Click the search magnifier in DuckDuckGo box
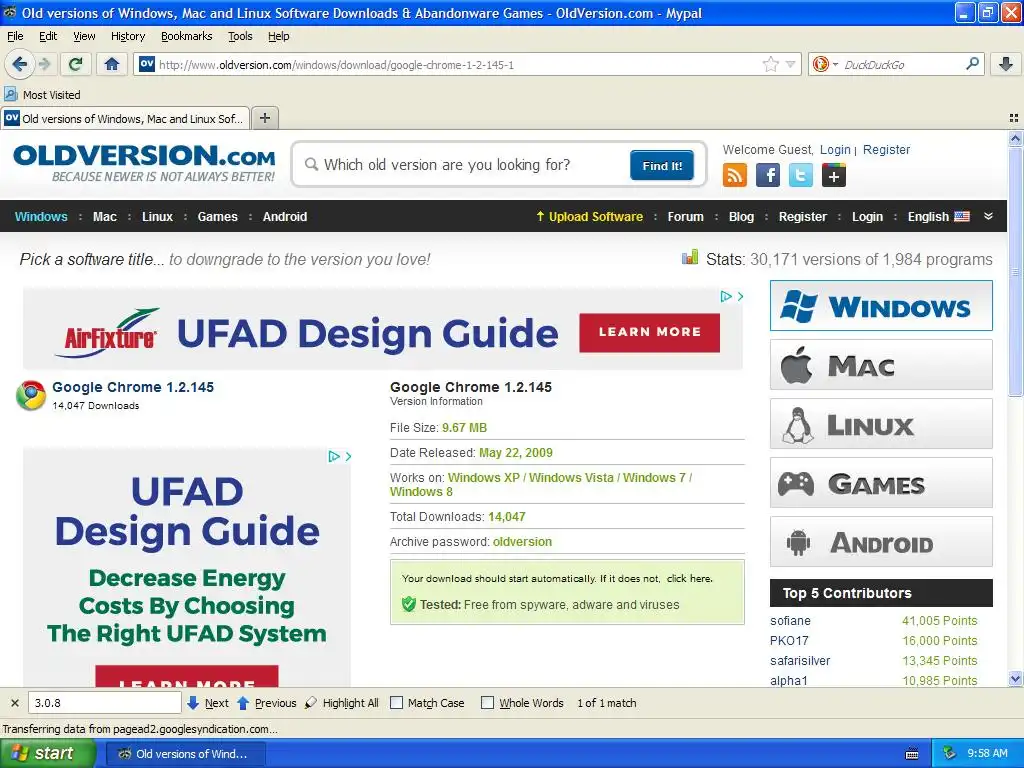Screen dimensions: 1024x768 [x=972, y=64]
